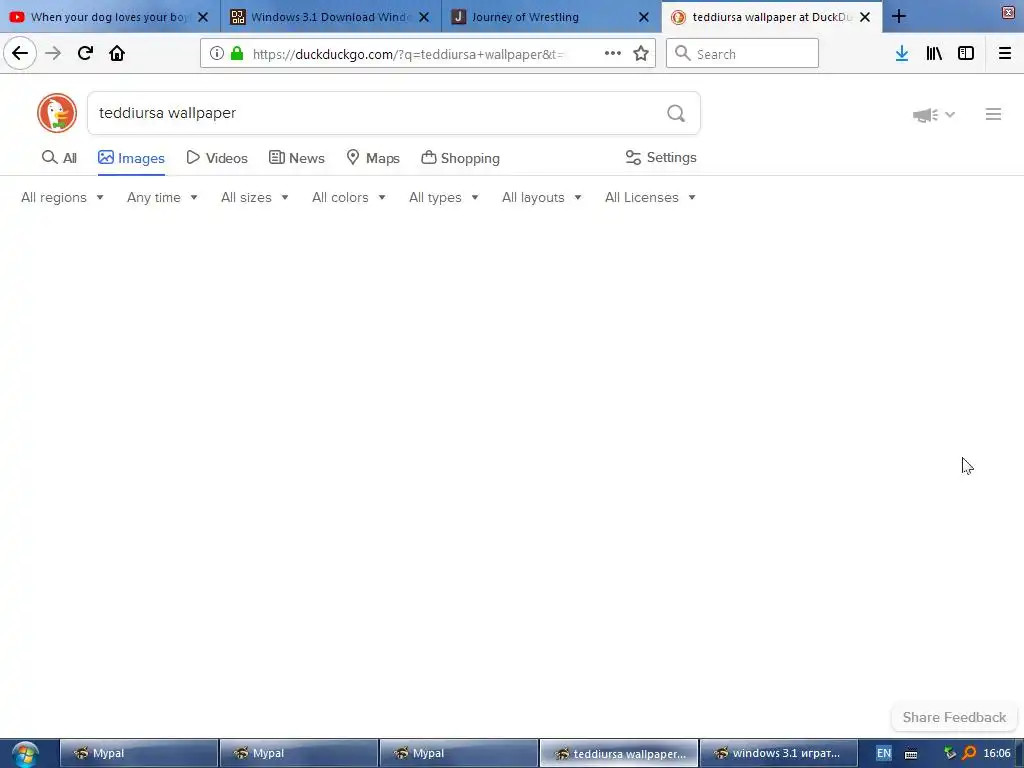Click the EN language indicator
This screenshot has width=1024, height=768.
point(884,753)
